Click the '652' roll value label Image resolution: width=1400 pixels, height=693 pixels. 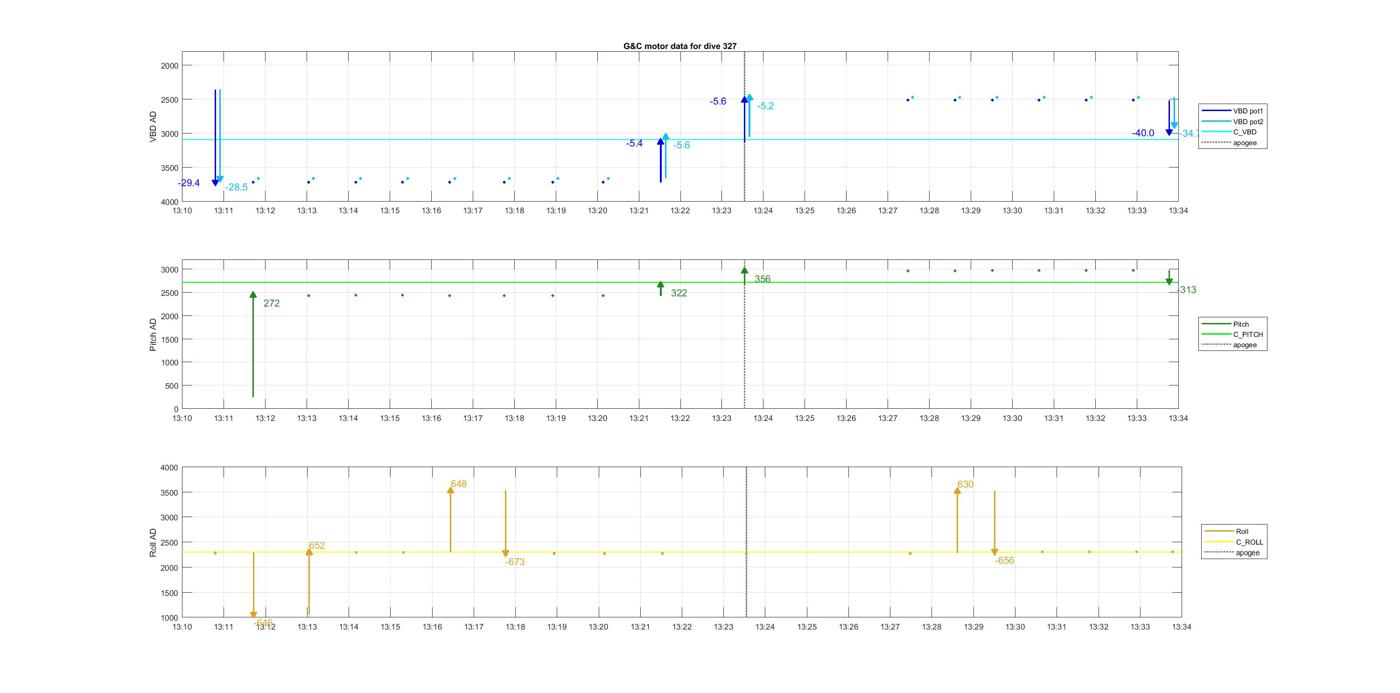click(x=317, y=546)
